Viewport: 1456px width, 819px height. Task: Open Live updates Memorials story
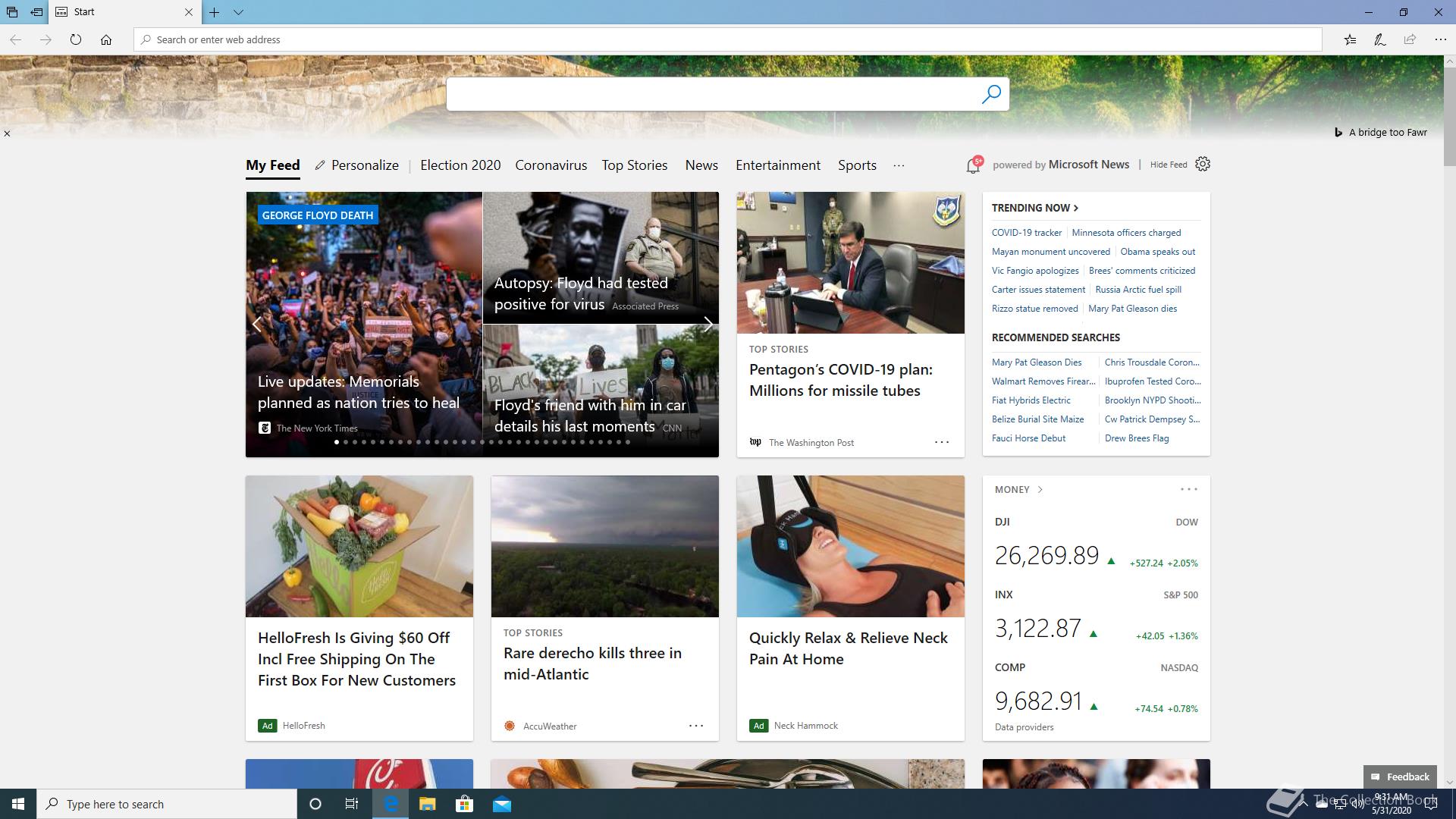point(359,392)
